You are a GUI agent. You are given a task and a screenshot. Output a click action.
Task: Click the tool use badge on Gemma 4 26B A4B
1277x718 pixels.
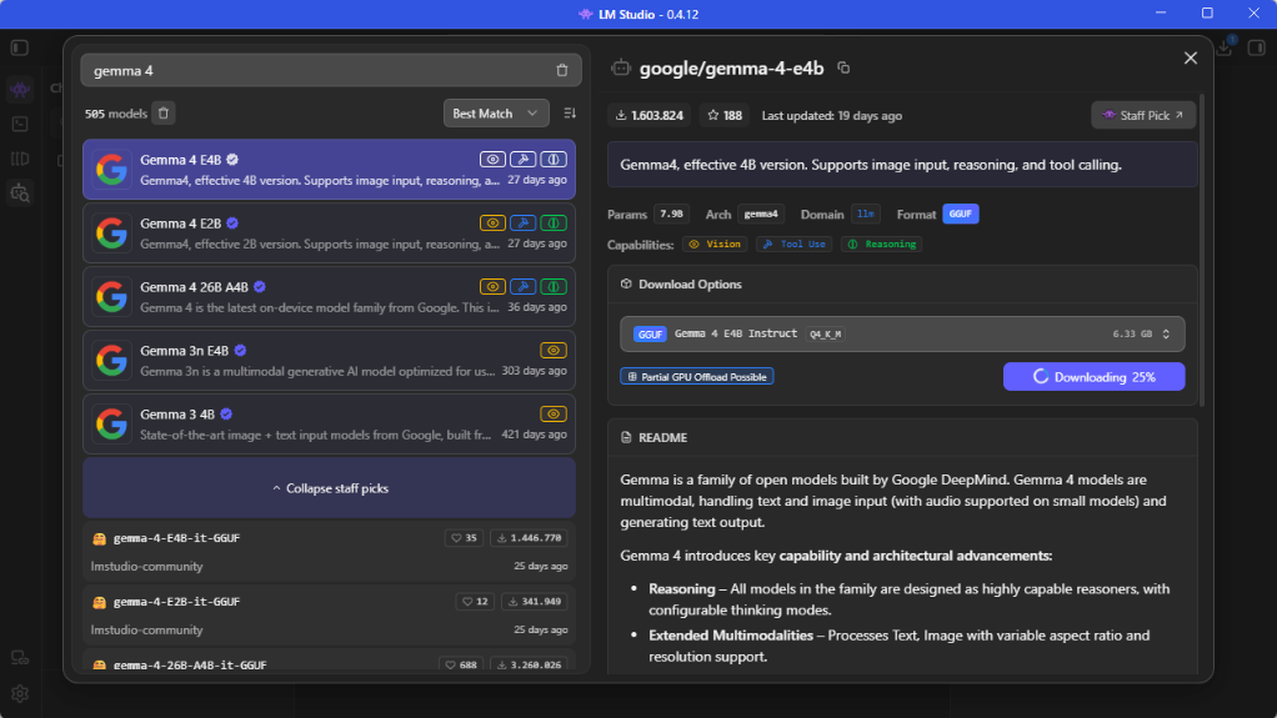tap(523, 287)
